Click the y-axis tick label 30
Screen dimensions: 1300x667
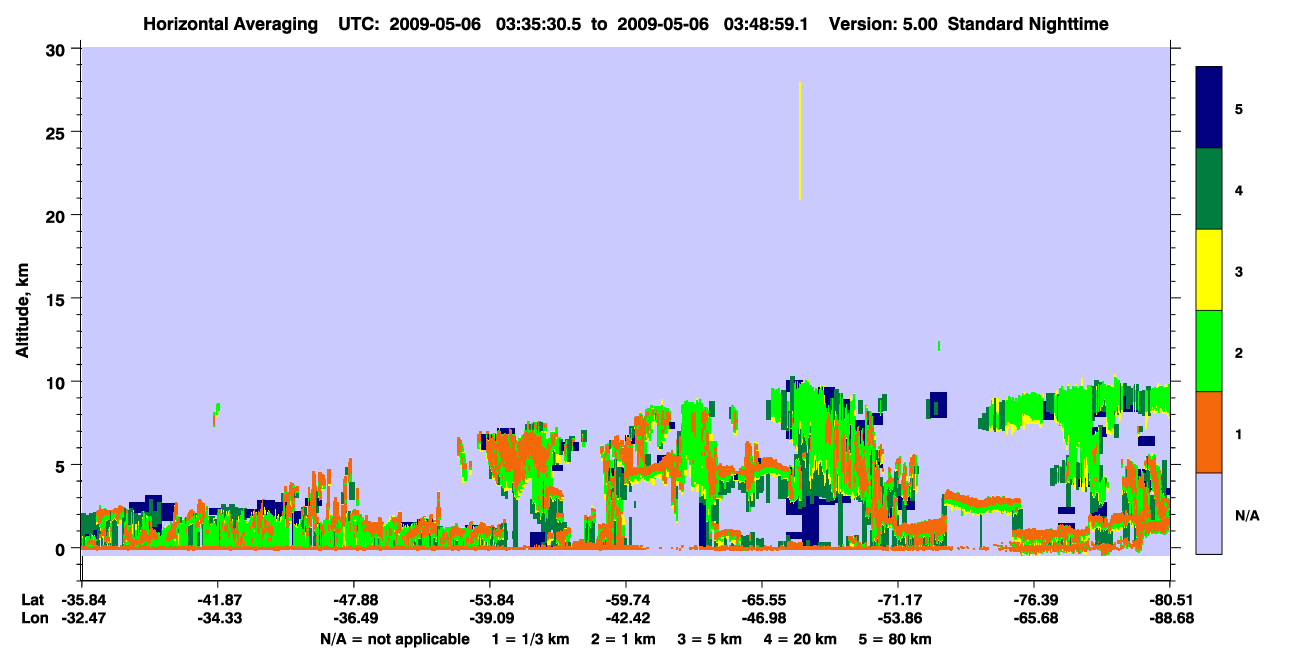(57, 49)
